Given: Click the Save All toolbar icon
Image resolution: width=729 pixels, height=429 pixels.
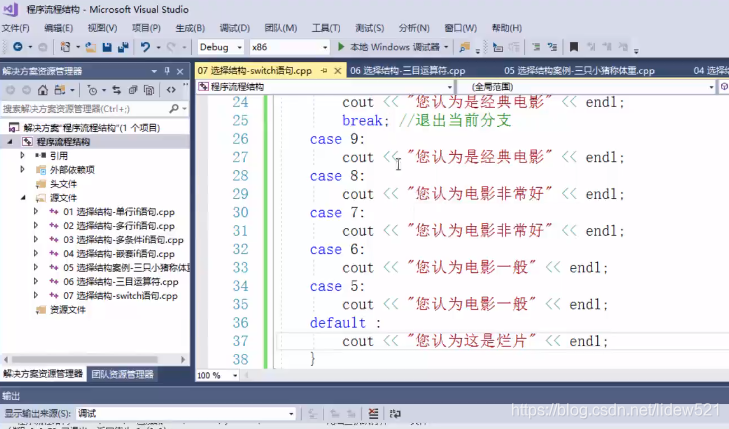Looking at the screenshot, I should (x=123, y=47).
